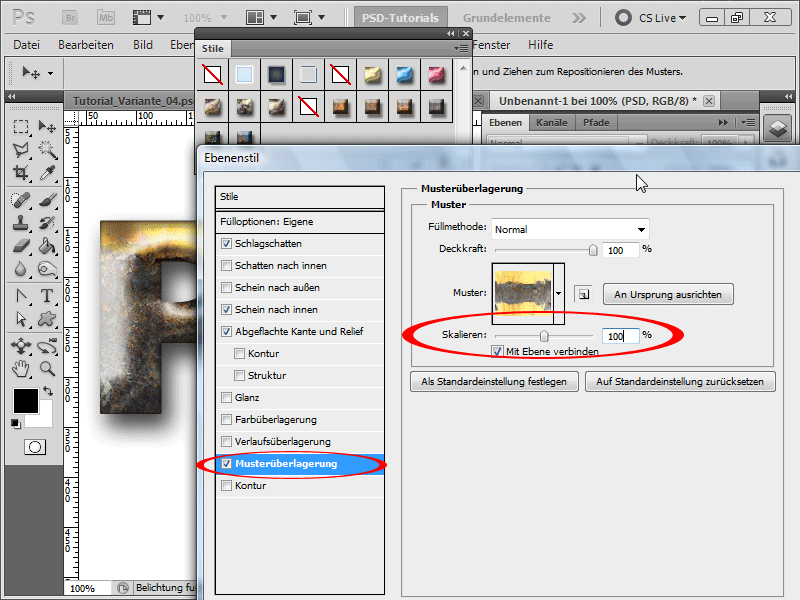The height and width of the screenshot is (600, 800).
Task: Click An Ursprung ausrichten button
Action: (x=668, y=294)
